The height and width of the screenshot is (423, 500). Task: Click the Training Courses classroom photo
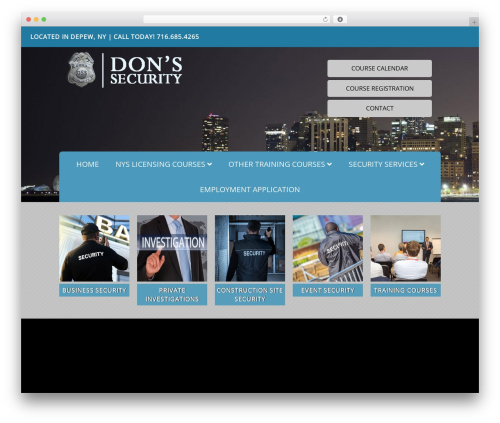click(x=406, y=248)
